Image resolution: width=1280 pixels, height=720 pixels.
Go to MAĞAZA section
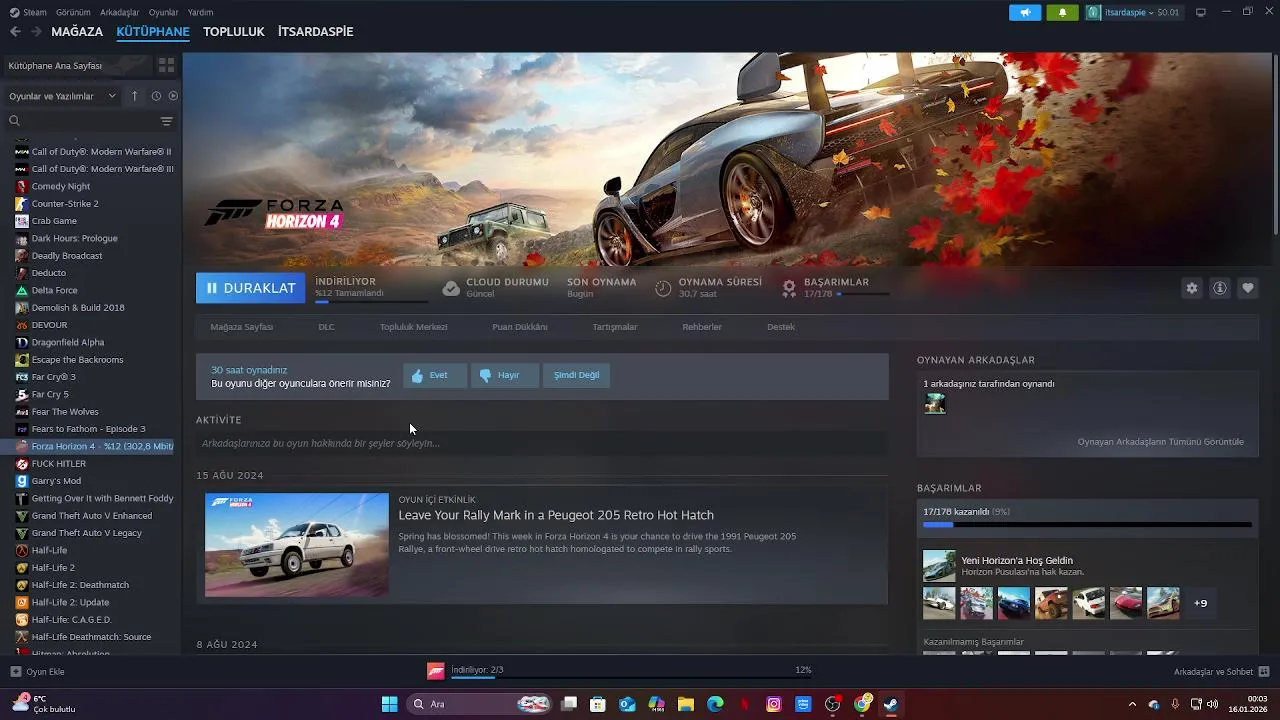coord(77,31)
